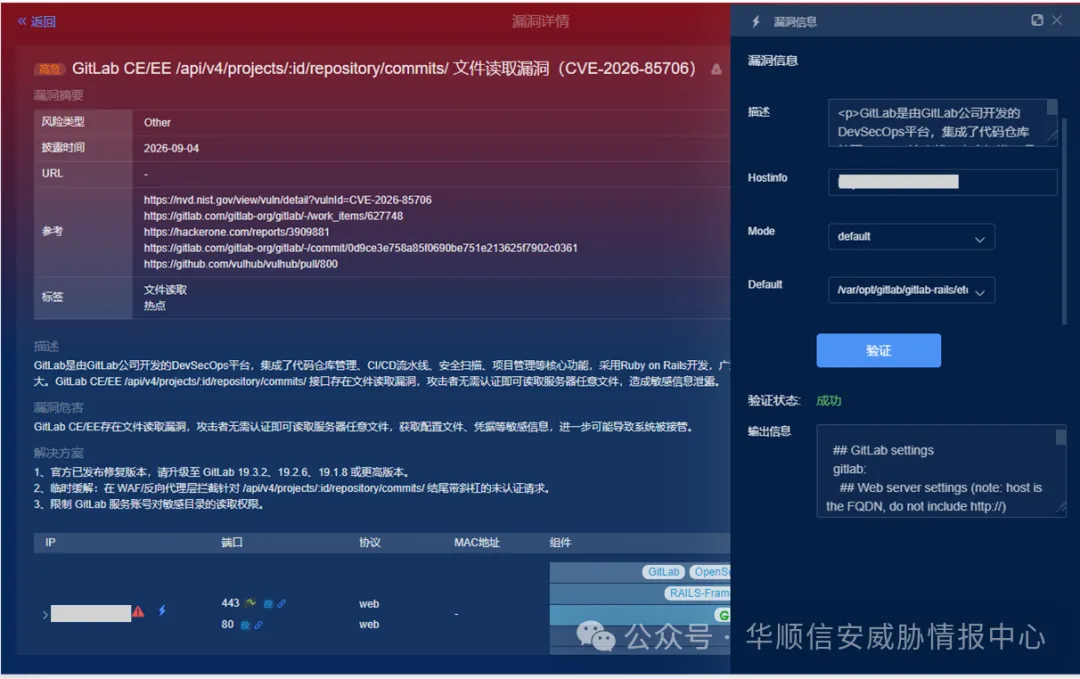
Task: Click the screen icon beside port 443
Action: 268,604
